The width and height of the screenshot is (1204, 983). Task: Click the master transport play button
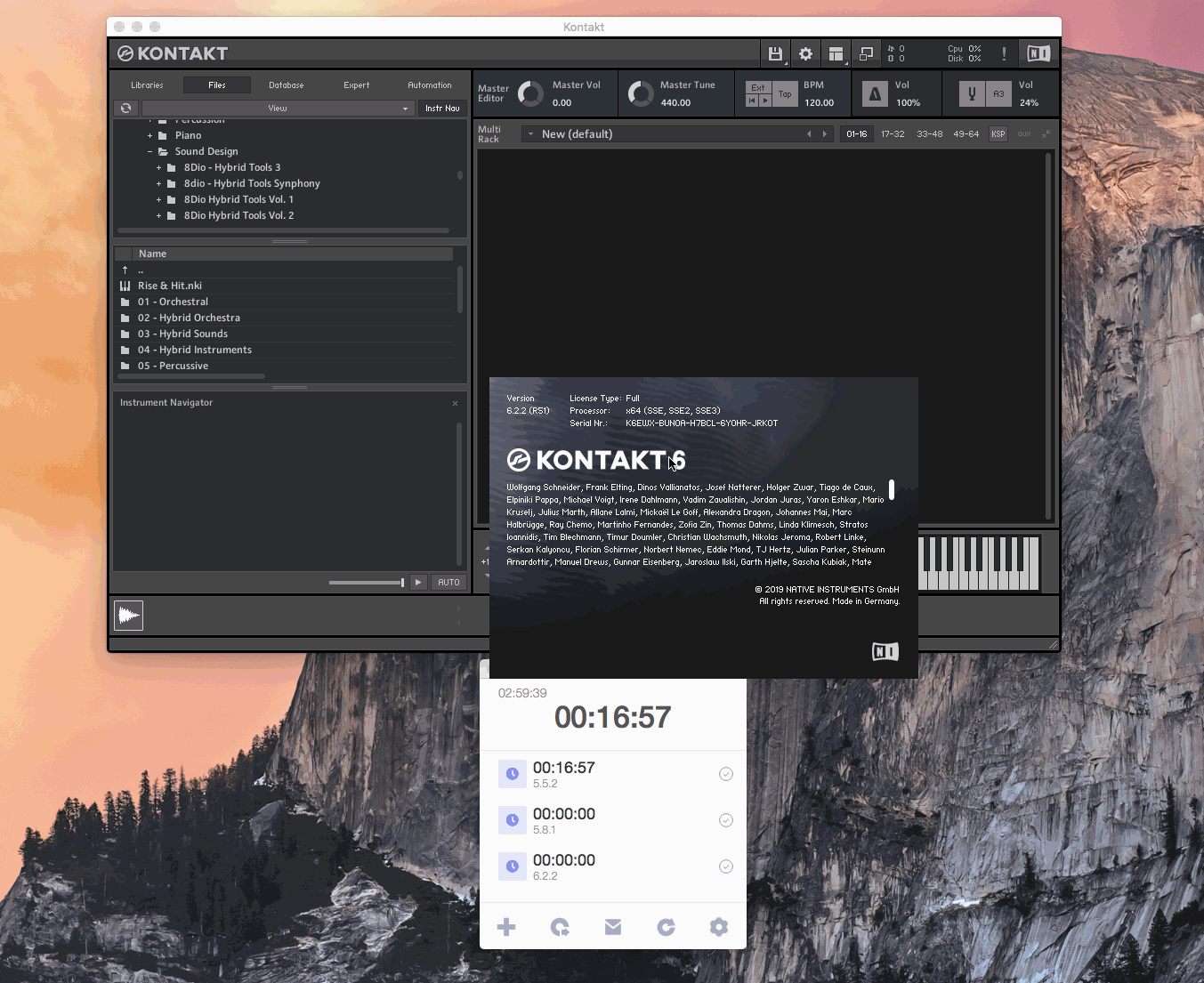pyautogui.click(x=765, y=101)
